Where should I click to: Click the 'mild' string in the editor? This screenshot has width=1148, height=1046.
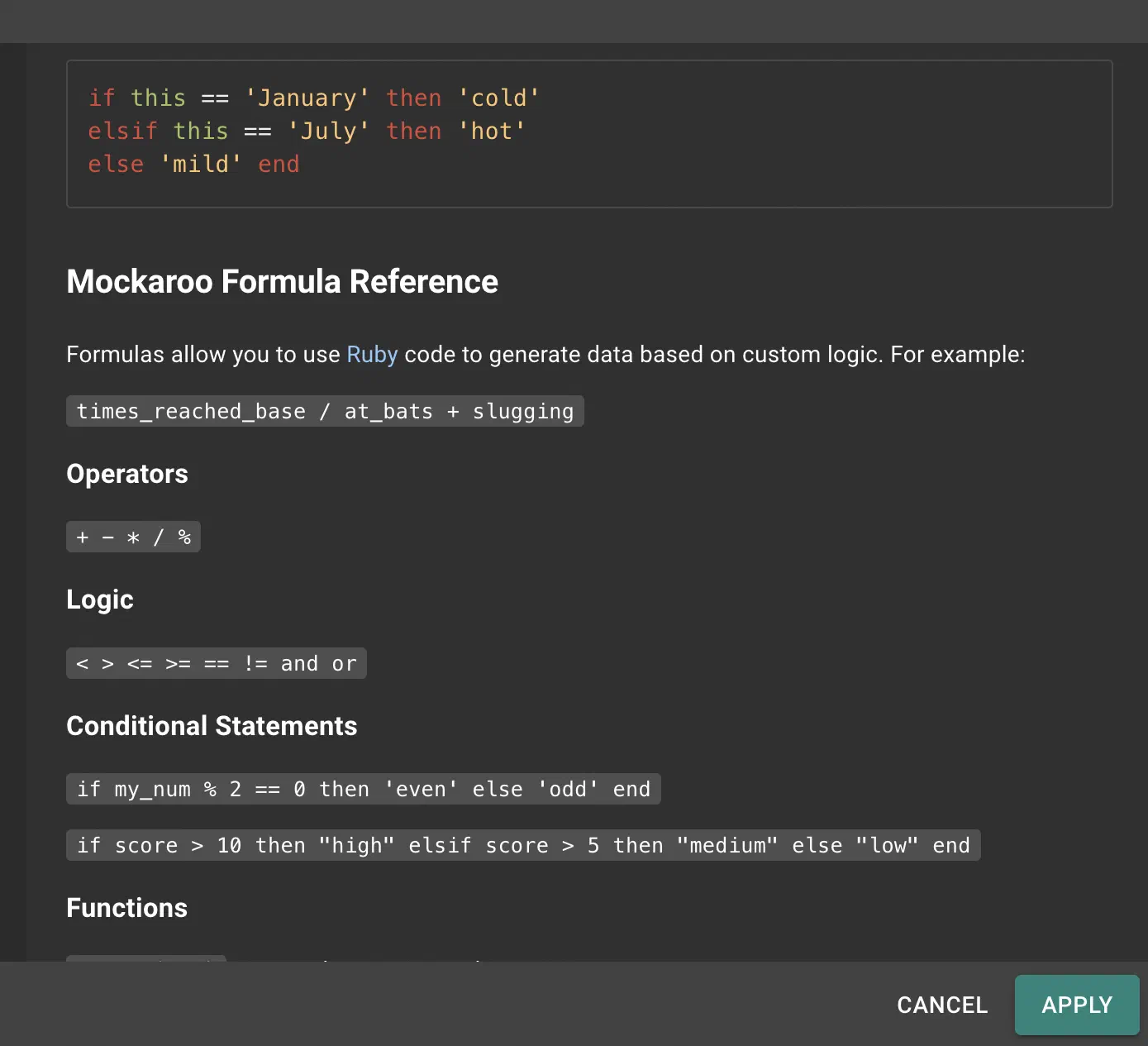tap(201, 165)
